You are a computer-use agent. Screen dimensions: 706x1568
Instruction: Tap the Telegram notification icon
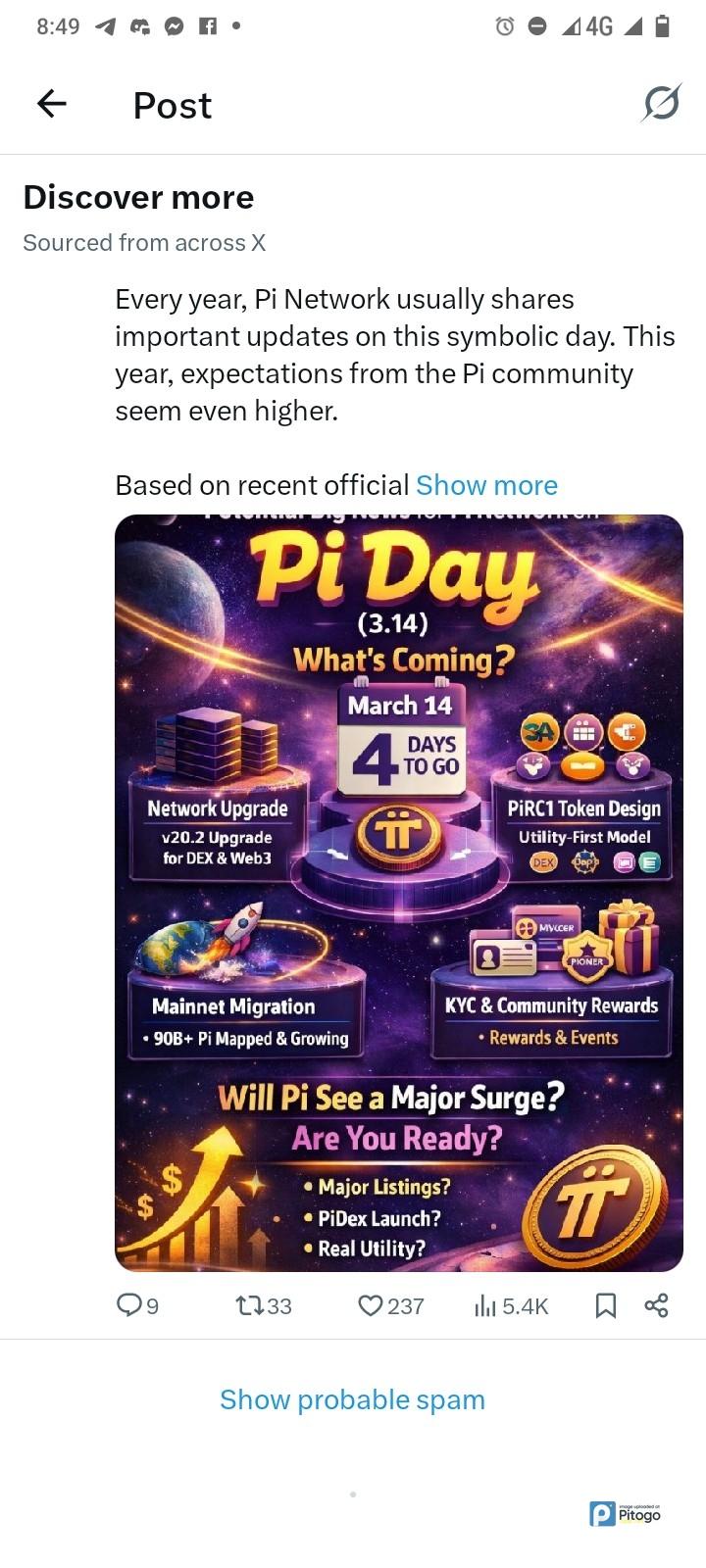tap(105, 26)
